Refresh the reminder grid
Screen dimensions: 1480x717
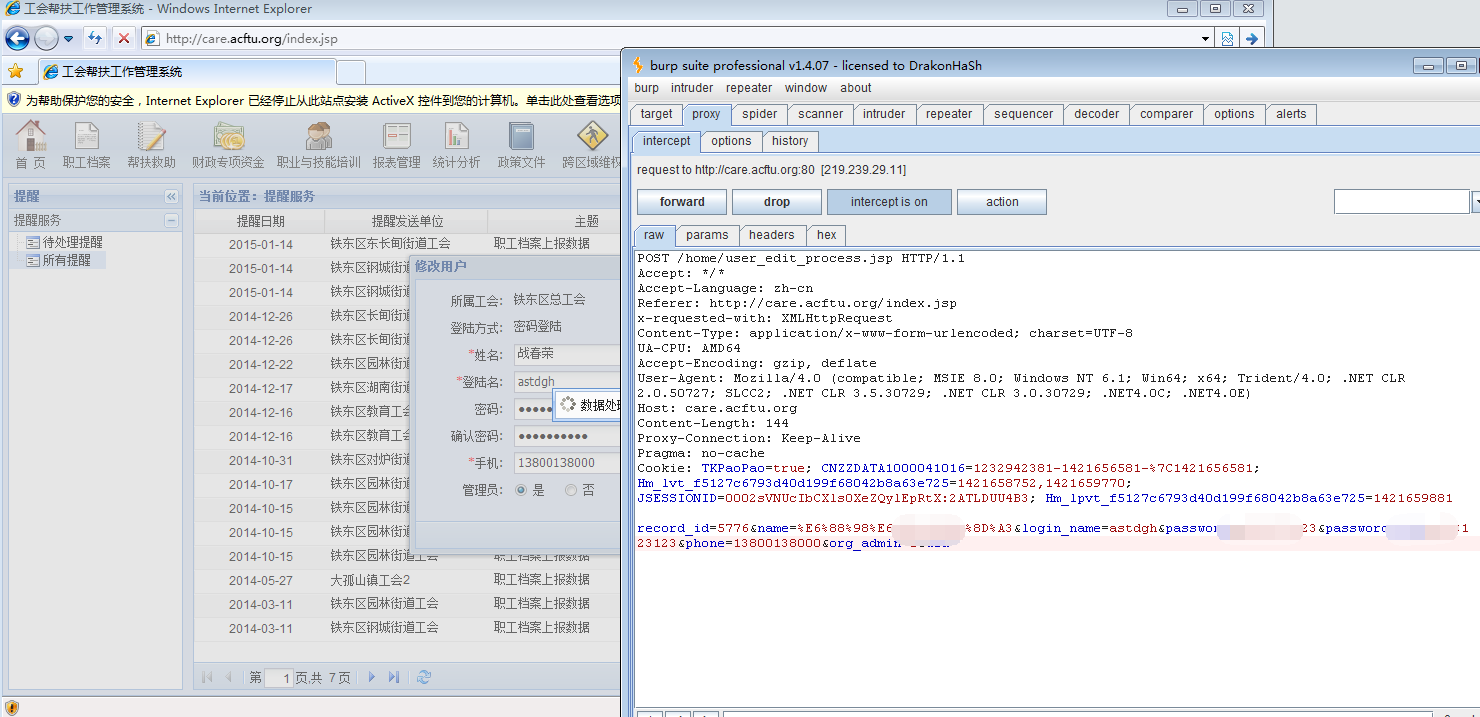click(424, 677)
